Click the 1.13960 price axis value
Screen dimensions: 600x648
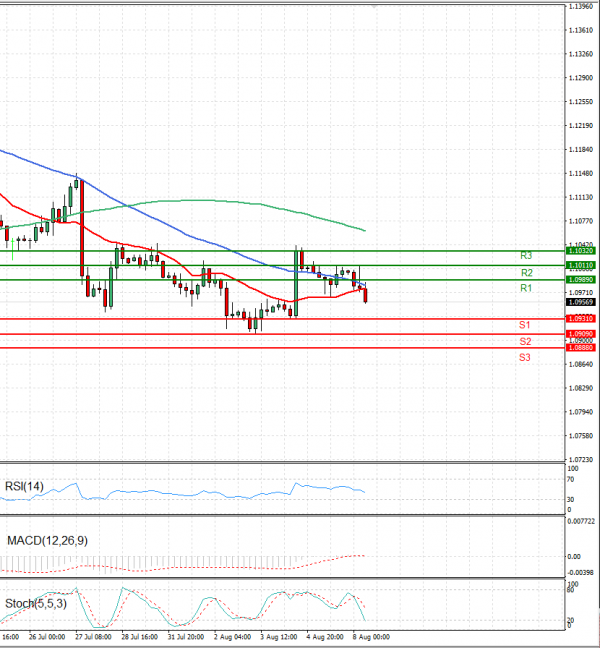(581, 7)
